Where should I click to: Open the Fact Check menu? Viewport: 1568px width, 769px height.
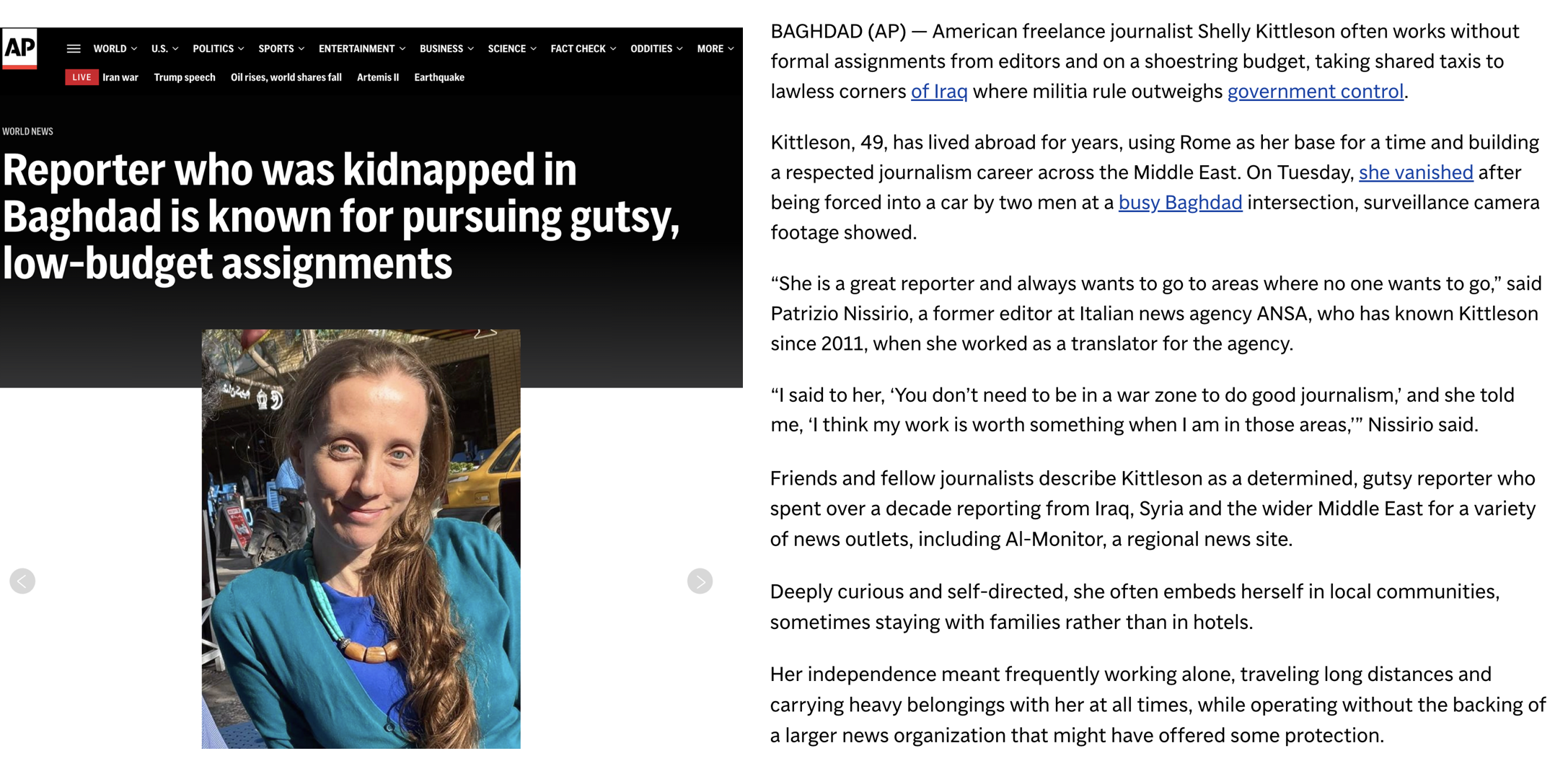583,48
